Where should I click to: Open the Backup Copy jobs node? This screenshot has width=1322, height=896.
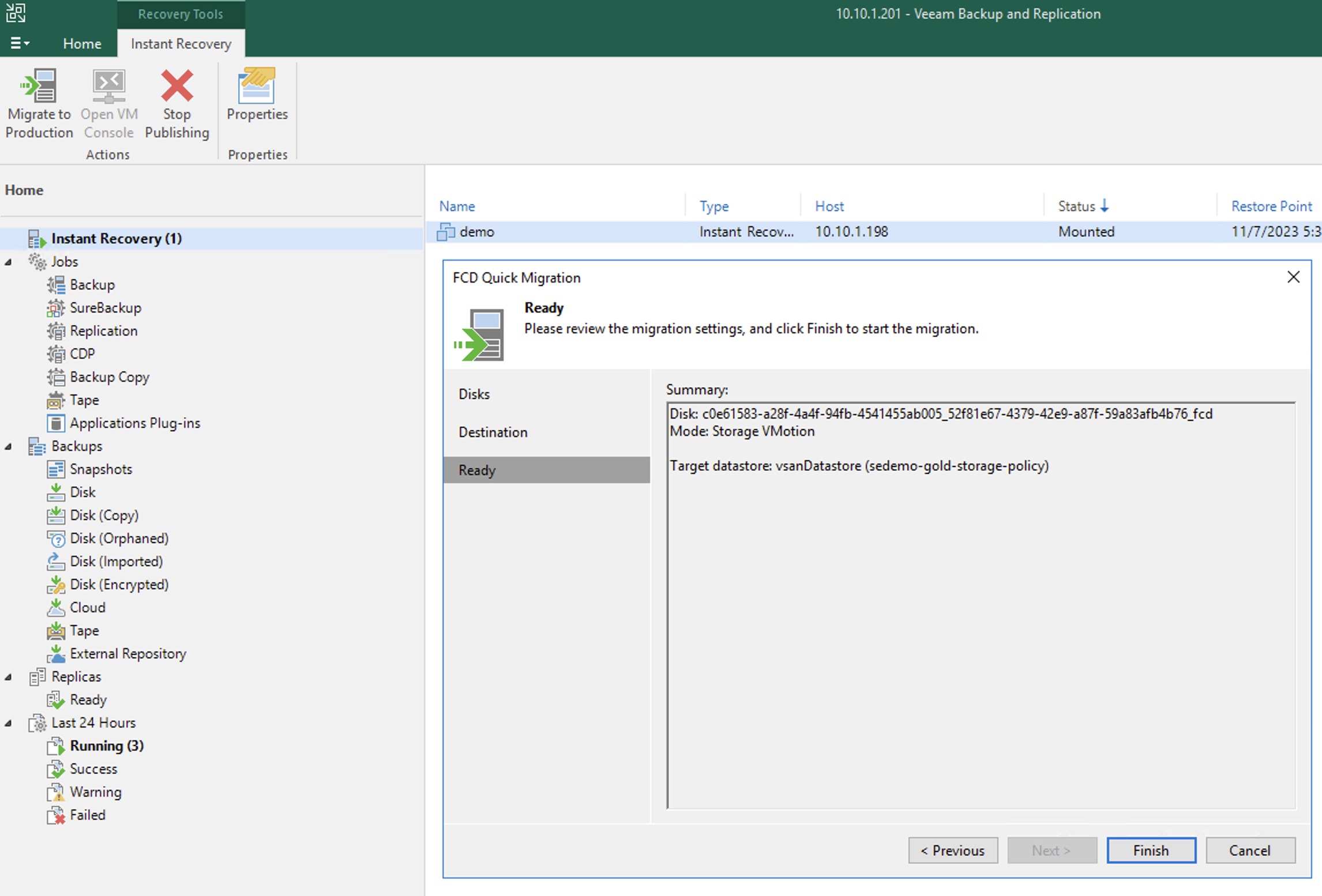109,377
